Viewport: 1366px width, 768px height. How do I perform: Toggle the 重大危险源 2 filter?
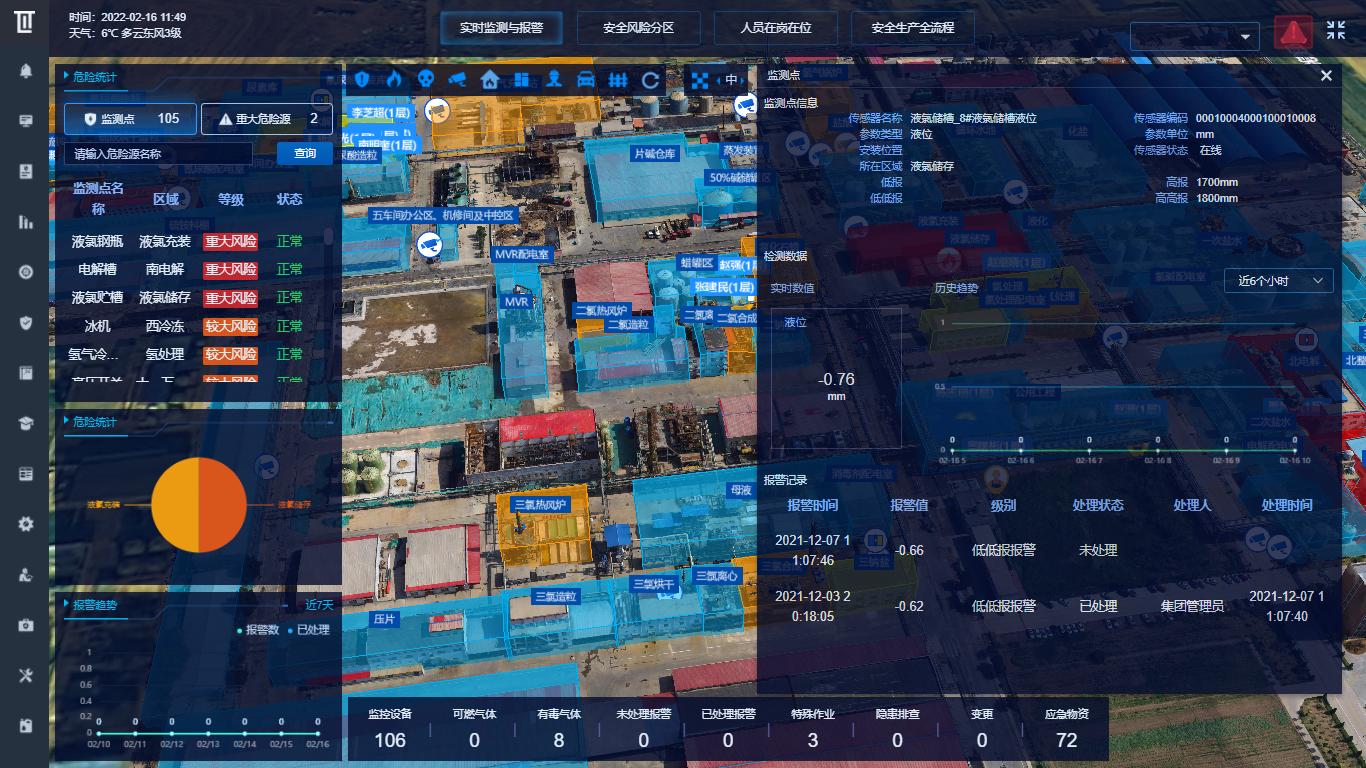coord(267,119)
